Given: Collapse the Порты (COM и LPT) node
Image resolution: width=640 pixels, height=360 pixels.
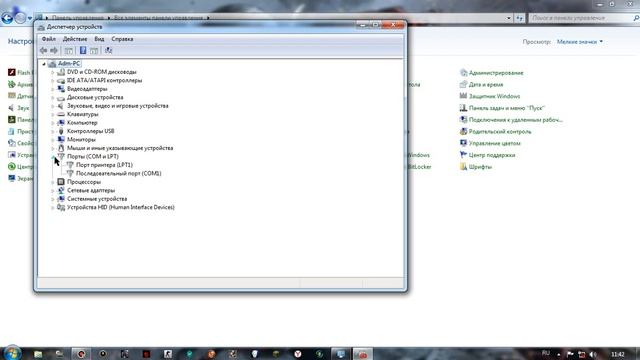Looking at the screenshot, I should (x=53, y=157).
